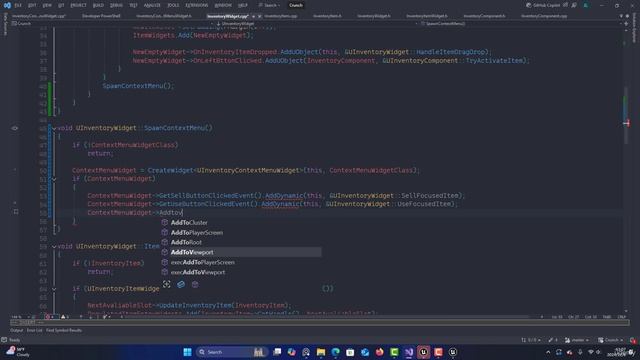
Task: Toggle the purple method filter icon in IntelliSense
Action: coord(195,284)
